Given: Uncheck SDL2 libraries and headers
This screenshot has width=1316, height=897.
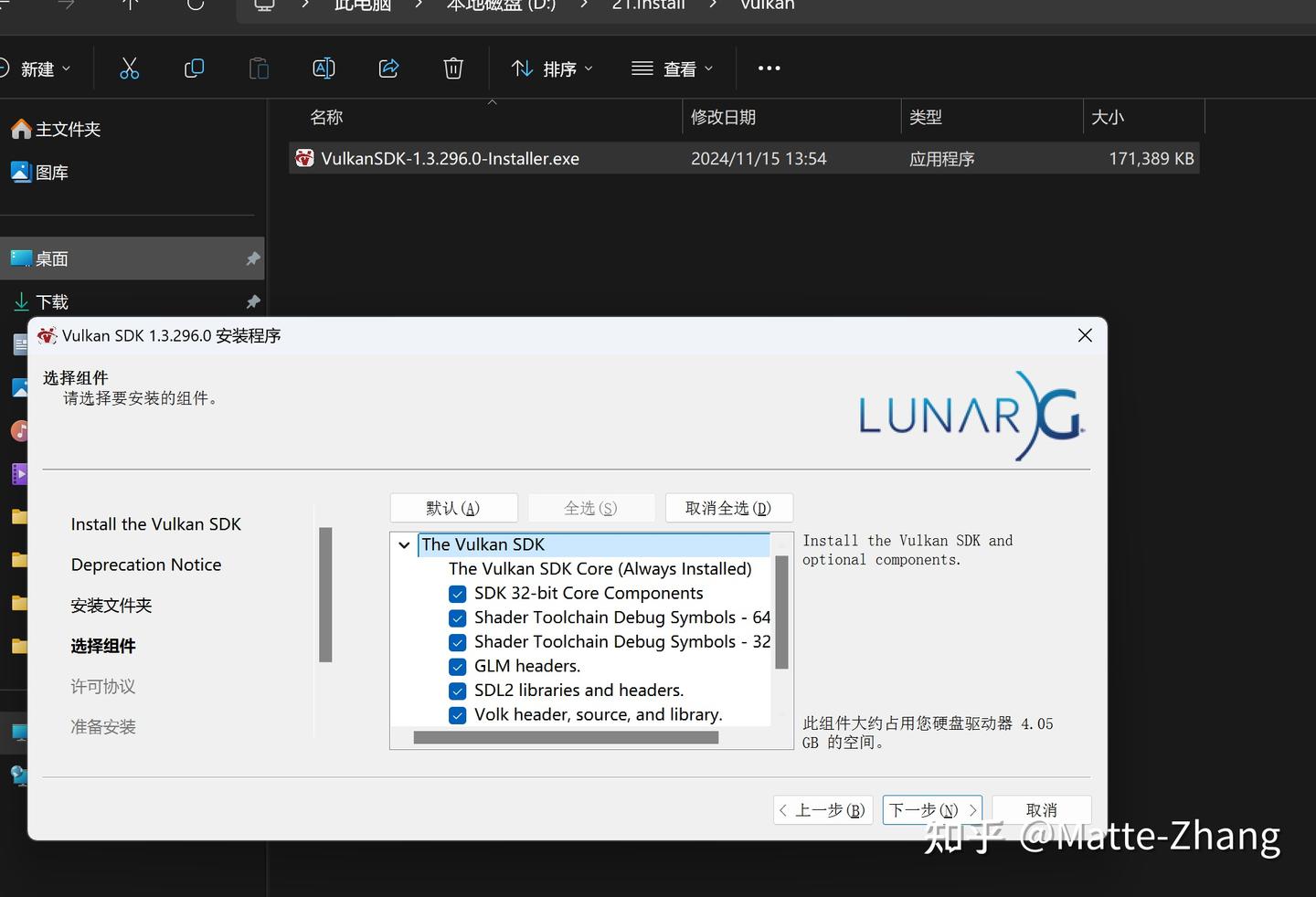Looking at the screenshot, I should click(457, 691).
